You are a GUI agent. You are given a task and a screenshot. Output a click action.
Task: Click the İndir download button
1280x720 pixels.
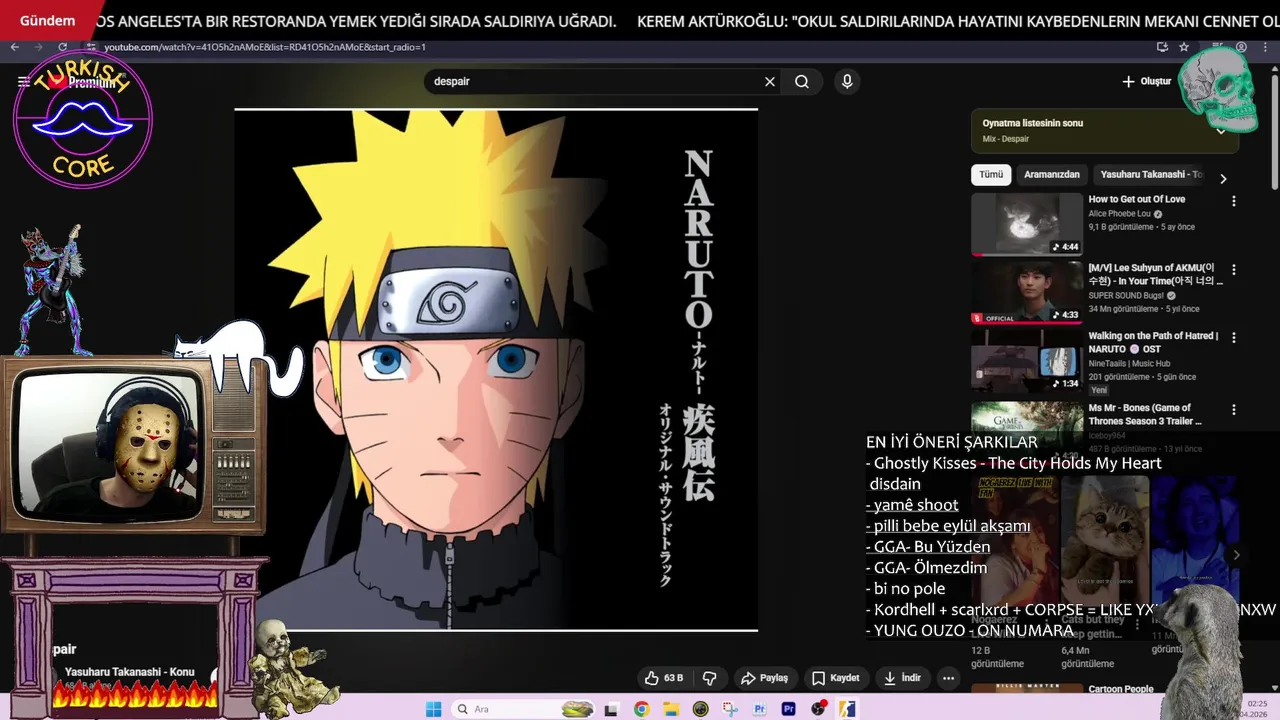click(903, 678)
